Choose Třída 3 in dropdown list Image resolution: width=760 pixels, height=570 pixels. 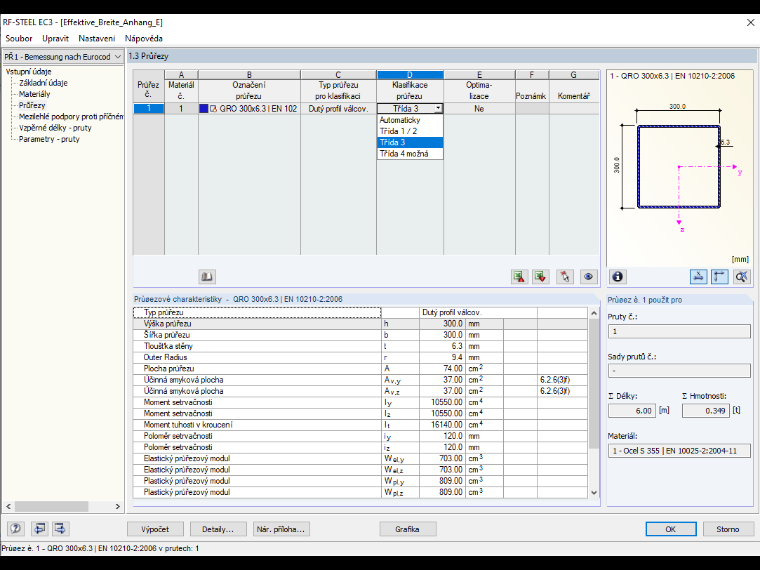[410, 142]
